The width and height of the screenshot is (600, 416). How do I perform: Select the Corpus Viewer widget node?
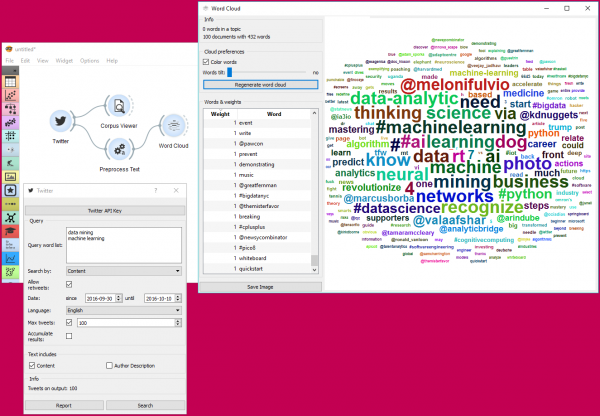click(x=119, y=106)
